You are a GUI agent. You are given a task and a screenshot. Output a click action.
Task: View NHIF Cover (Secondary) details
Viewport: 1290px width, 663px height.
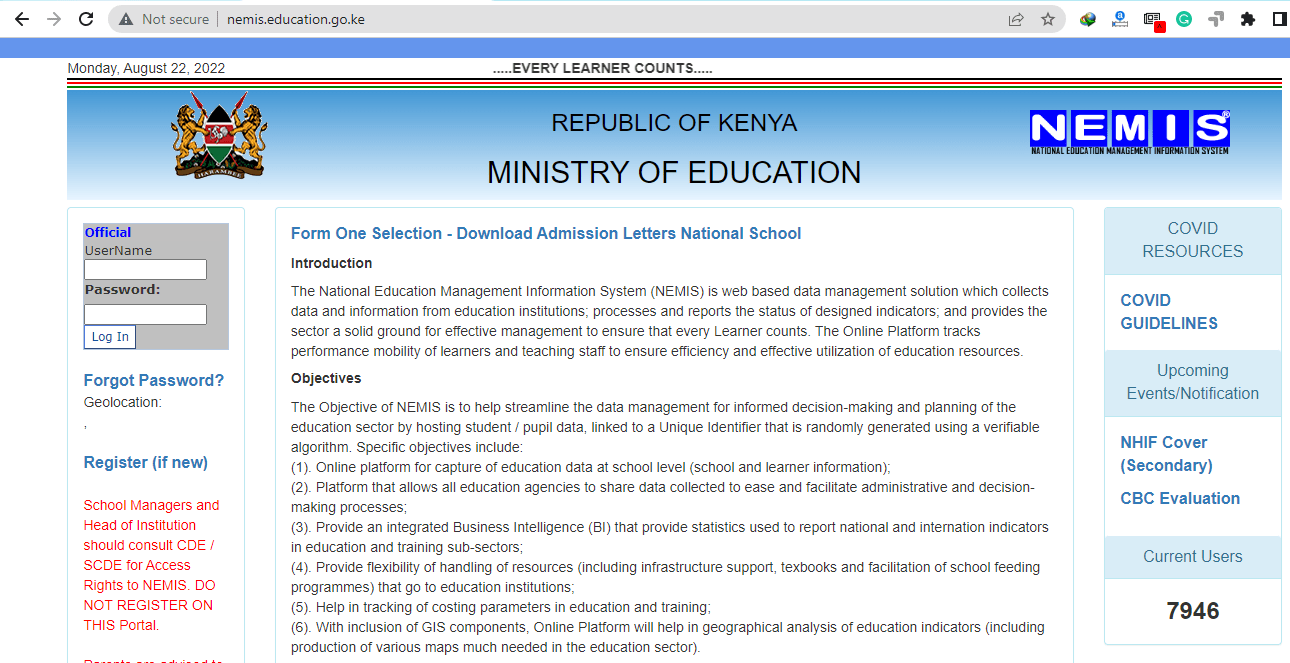[1164, 453]
